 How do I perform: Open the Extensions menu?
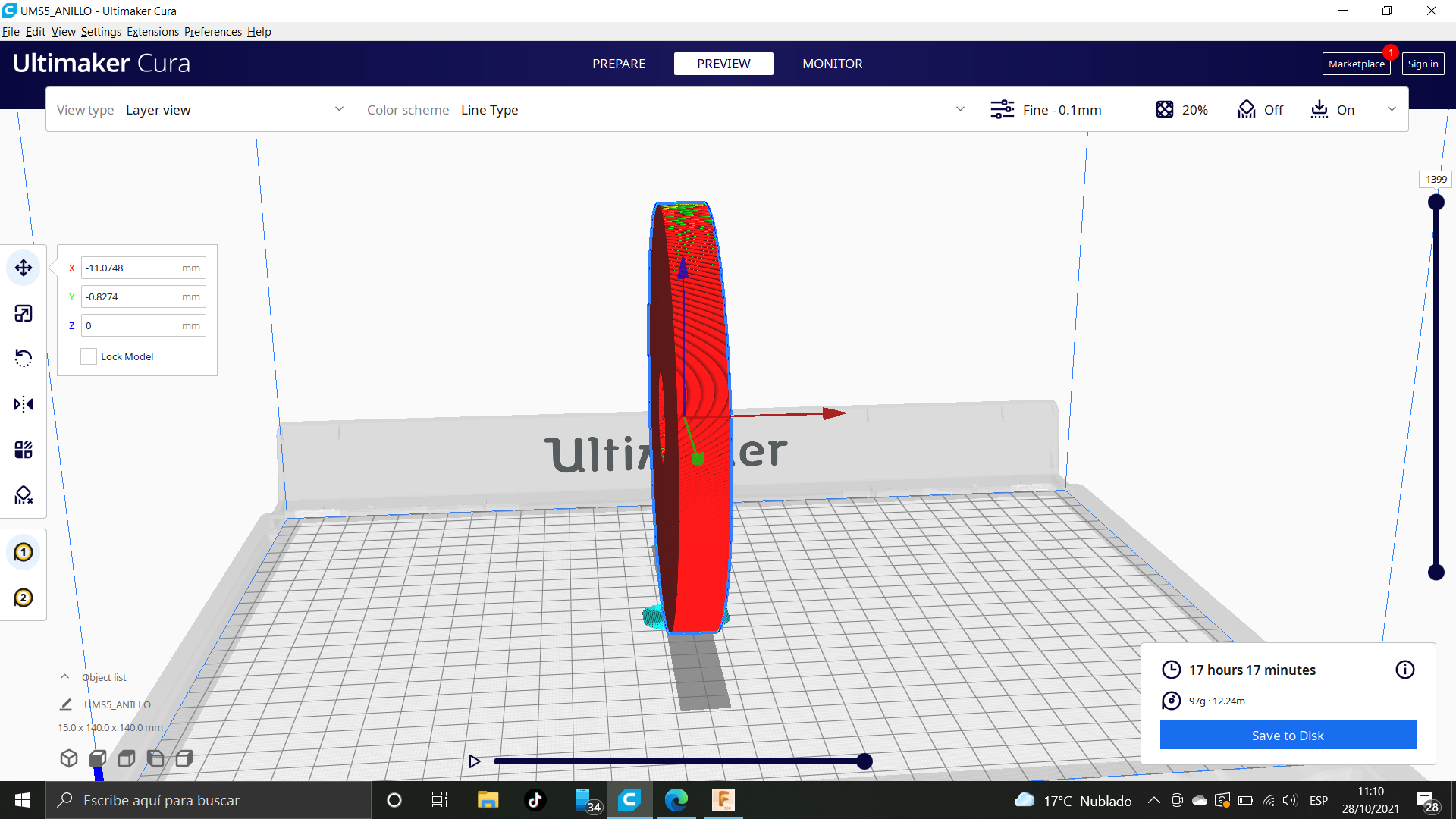(x=152, y=32)
